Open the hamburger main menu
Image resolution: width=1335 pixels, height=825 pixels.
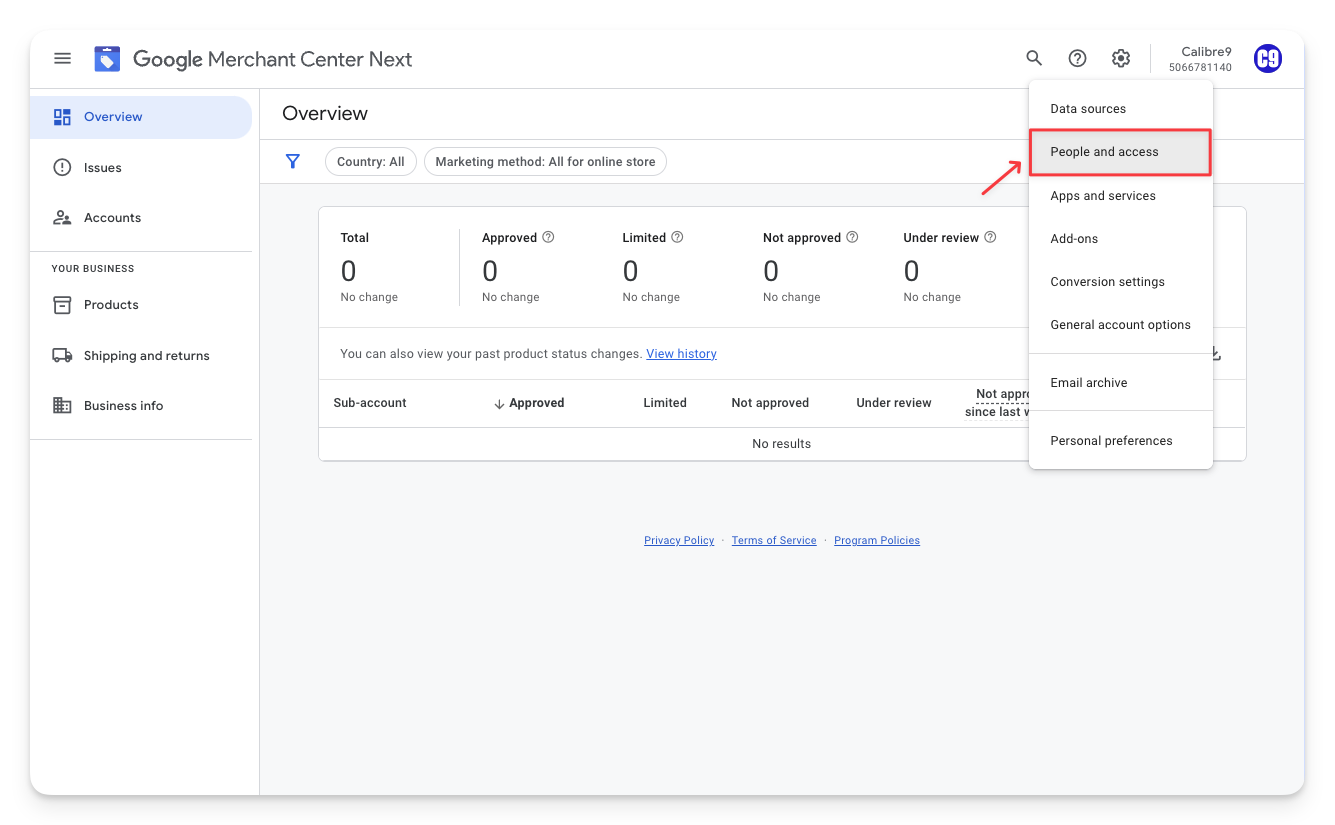click(x=62, y=58)
